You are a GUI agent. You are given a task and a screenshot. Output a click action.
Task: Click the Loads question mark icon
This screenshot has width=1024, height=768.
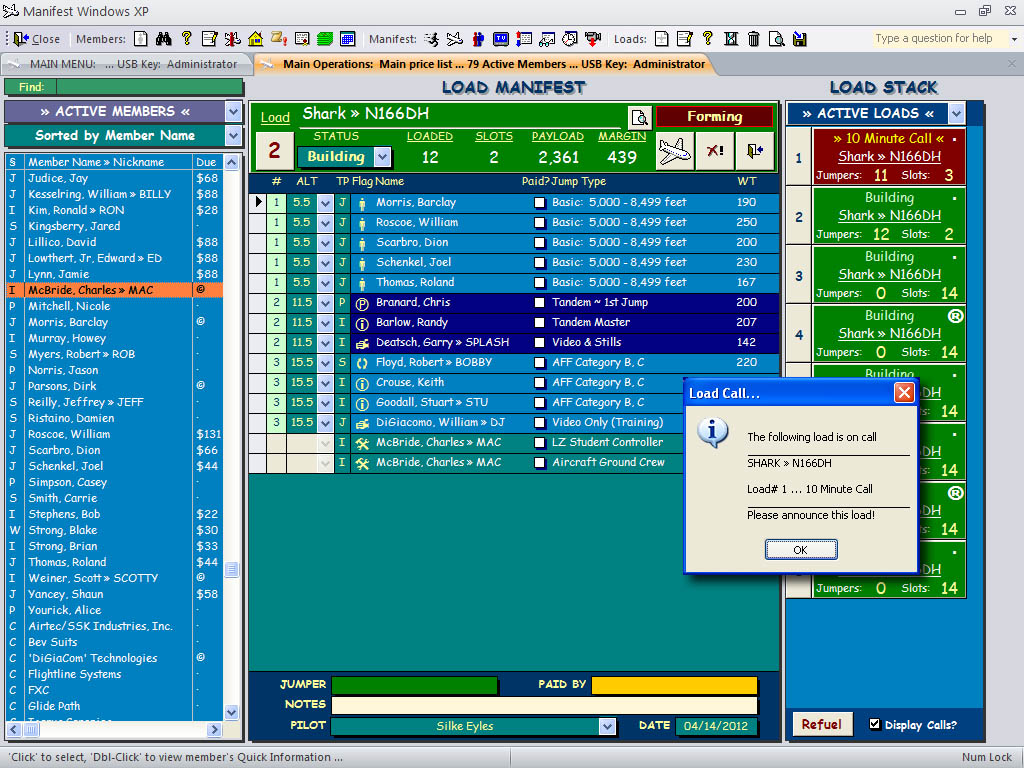707,39
